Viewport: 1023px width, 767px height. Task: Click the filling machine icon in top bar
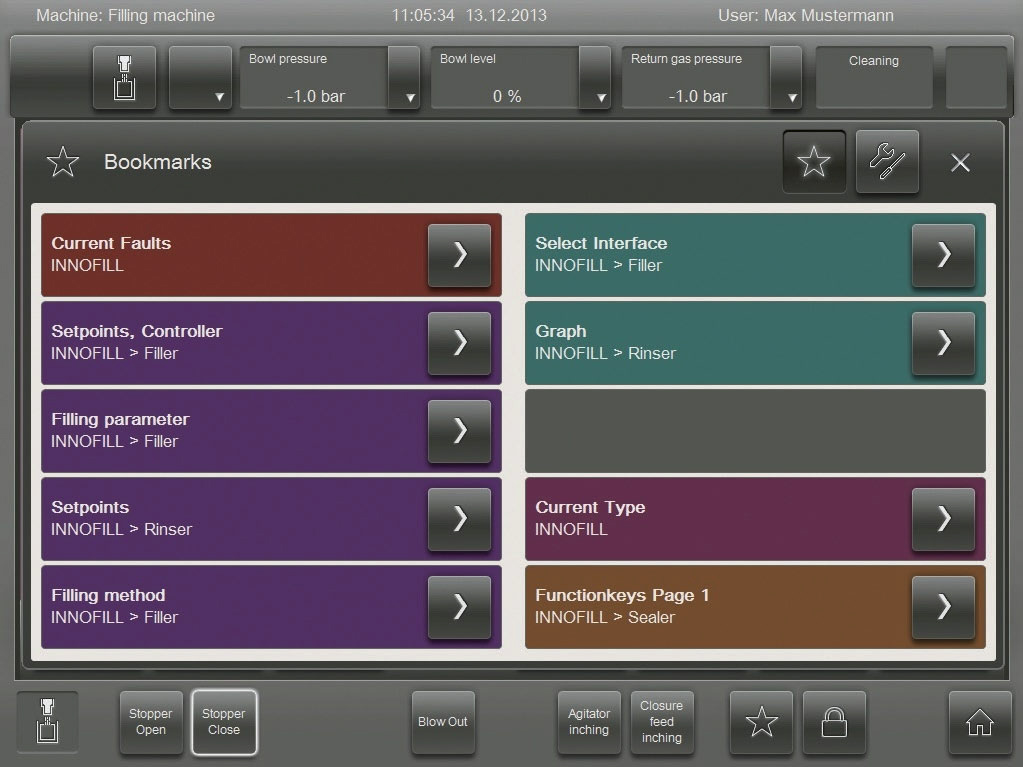coord(125,77)
